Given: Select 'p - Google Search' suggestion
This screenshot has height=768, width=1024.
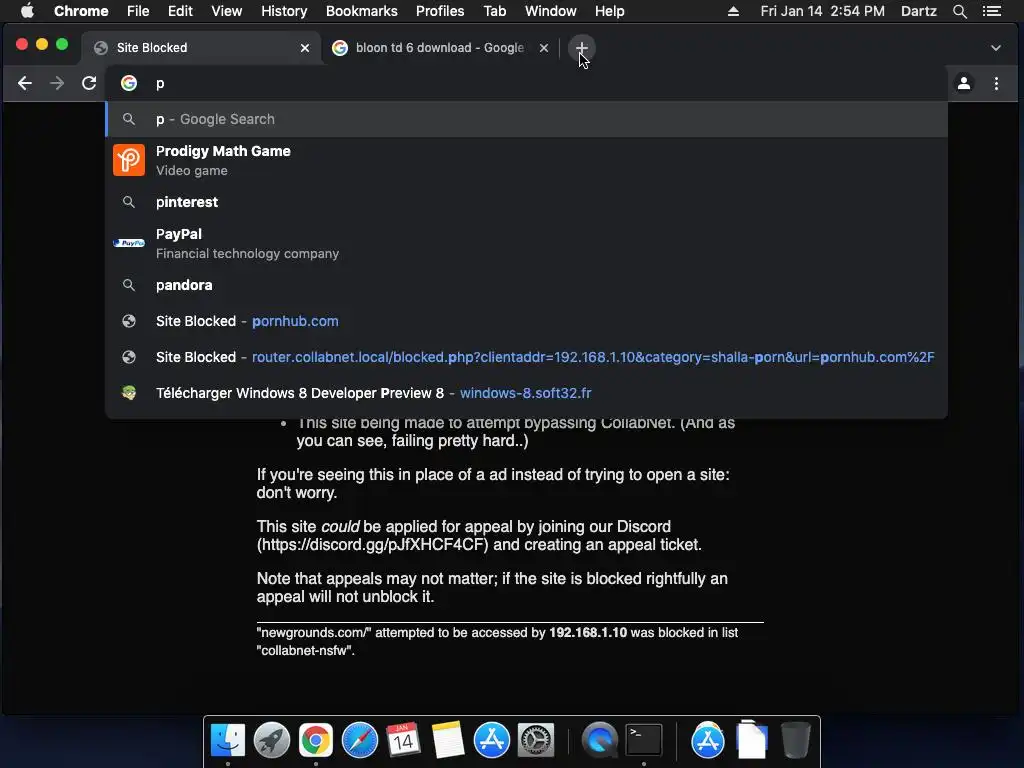Looking at the screenshot, I should pos(526,119).
